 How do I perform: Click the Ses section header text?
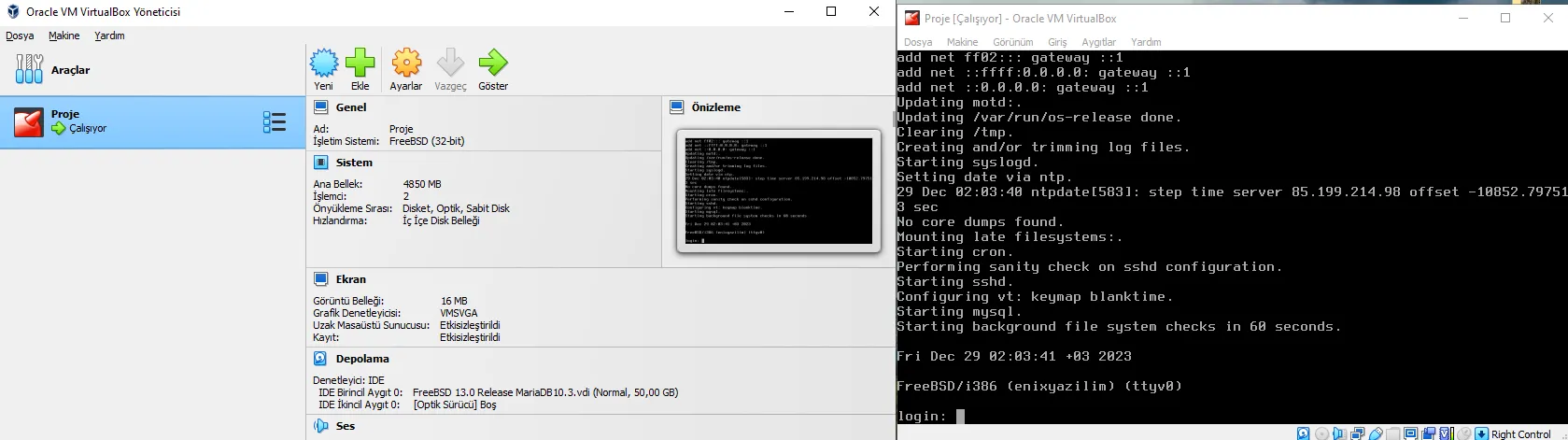click(x=346, y=426)
